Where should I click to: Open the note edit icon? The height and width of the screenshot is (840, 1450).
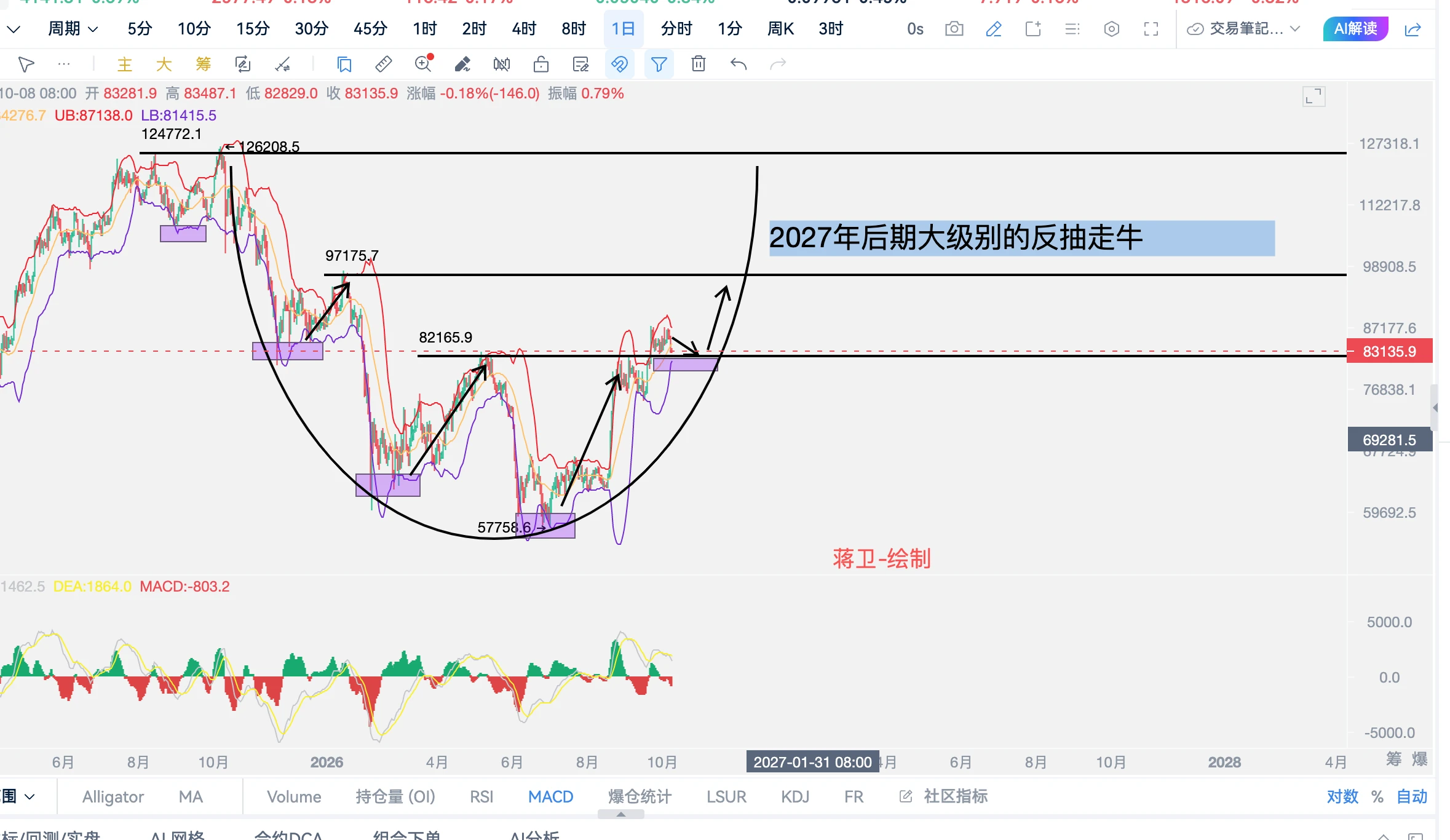point(580,64)
